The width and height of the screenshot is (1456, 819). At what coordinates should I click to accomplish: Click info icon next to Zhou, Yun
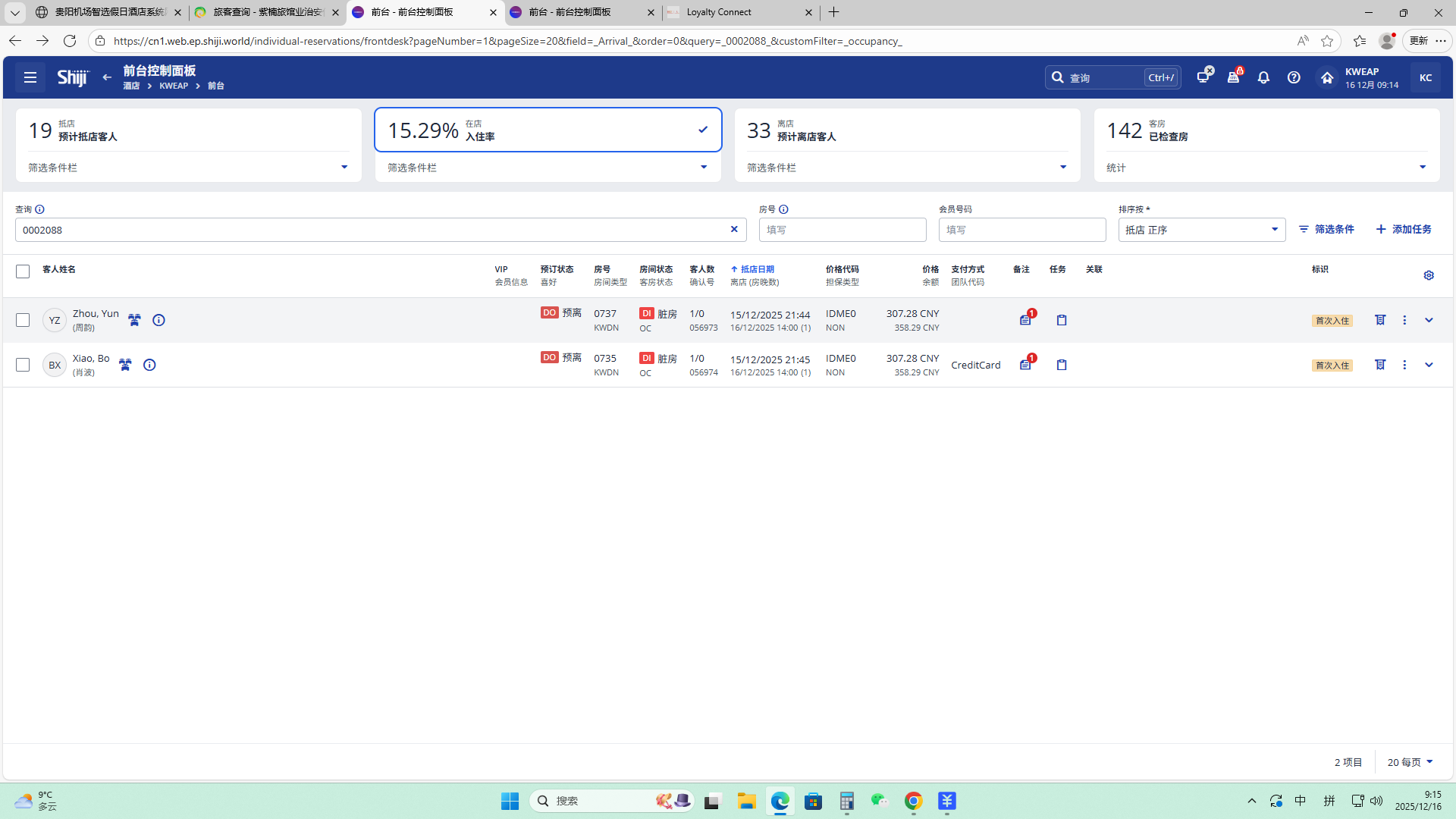click(158, 320)
